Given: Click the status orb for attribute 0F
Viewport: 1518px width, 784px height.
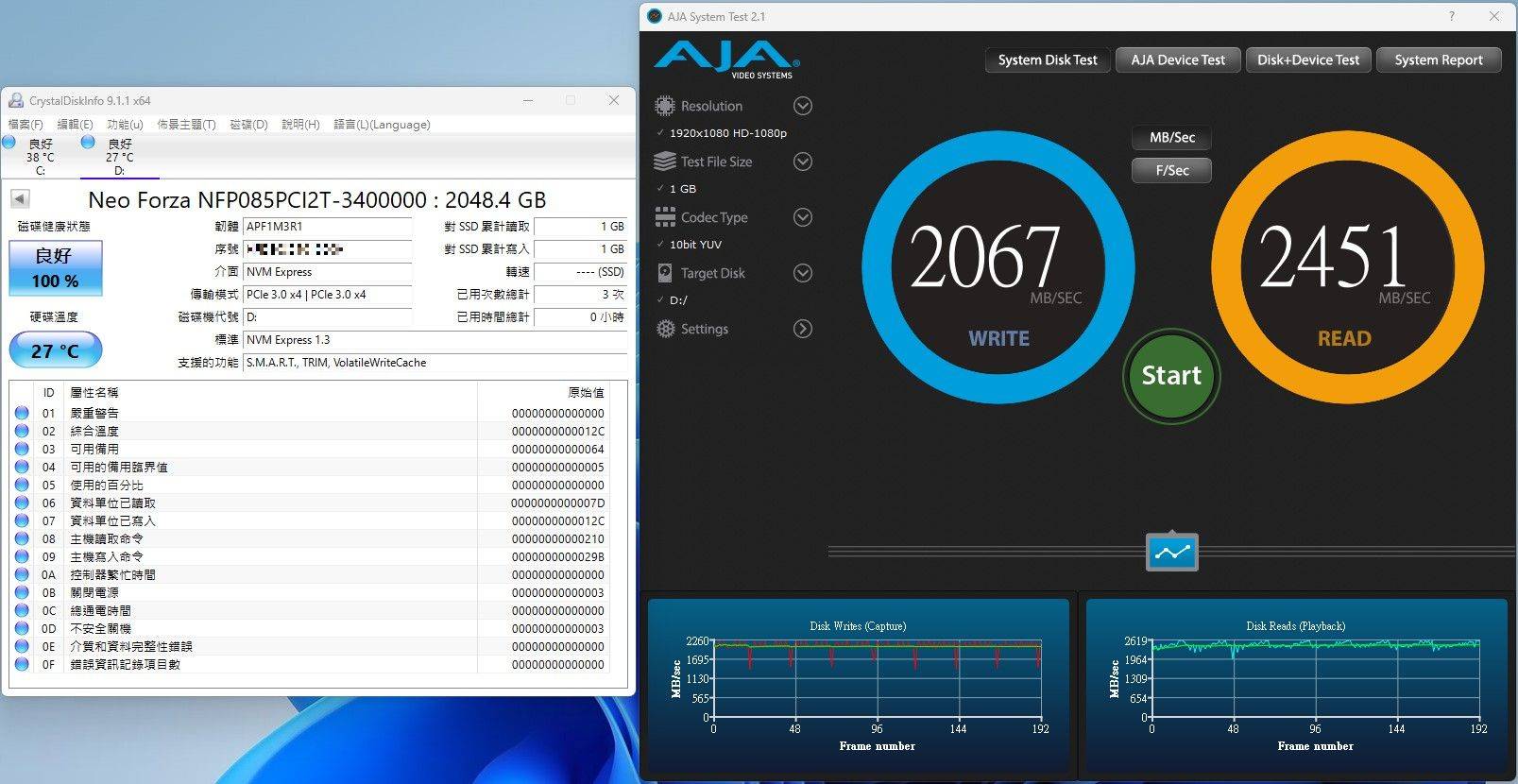Looking at the screenshot, I should pos(22,664).
